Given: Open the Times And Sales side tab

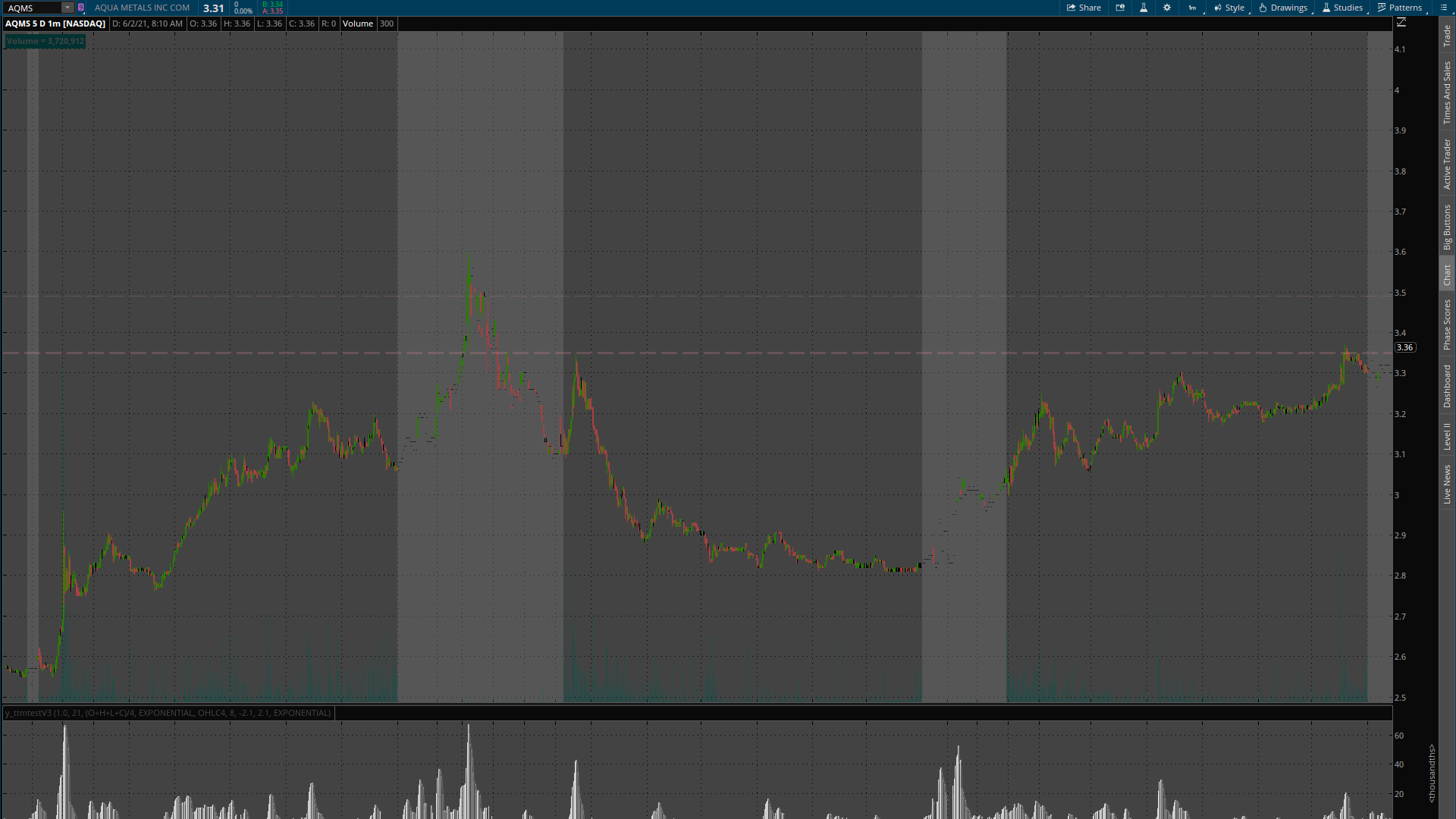Looking at the screenshot, I should point(1447,93).
